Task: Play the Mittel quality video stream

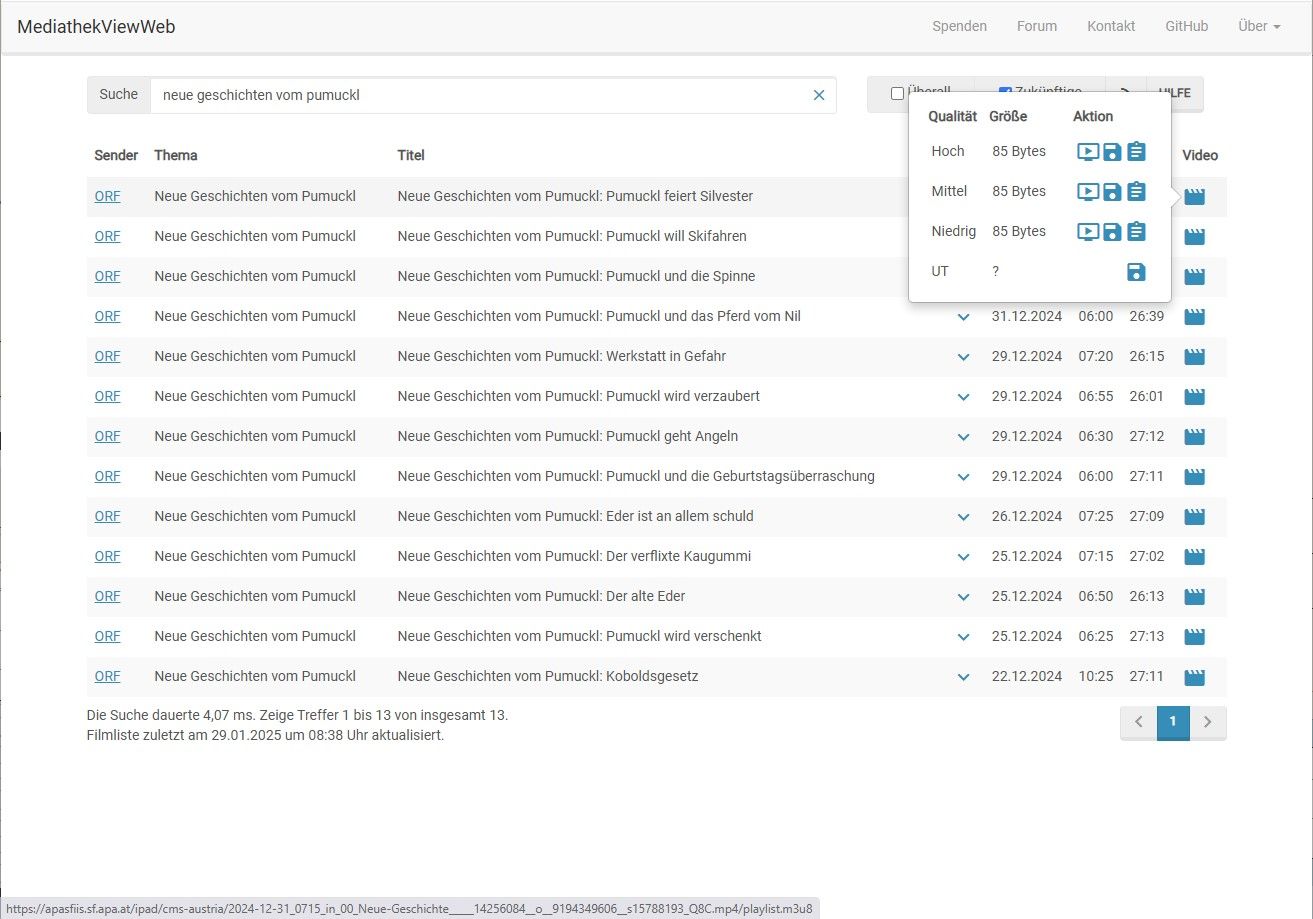Action: pyautogui.click(x=1088, y=192)
